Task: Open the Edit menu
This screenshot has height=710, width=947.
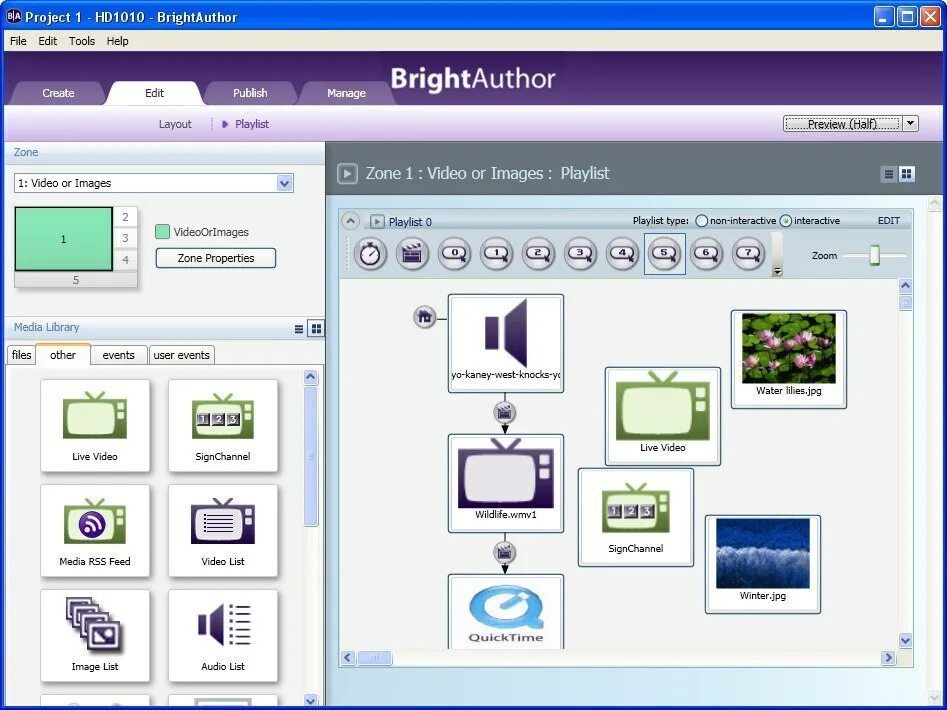Action: point(48,41)
